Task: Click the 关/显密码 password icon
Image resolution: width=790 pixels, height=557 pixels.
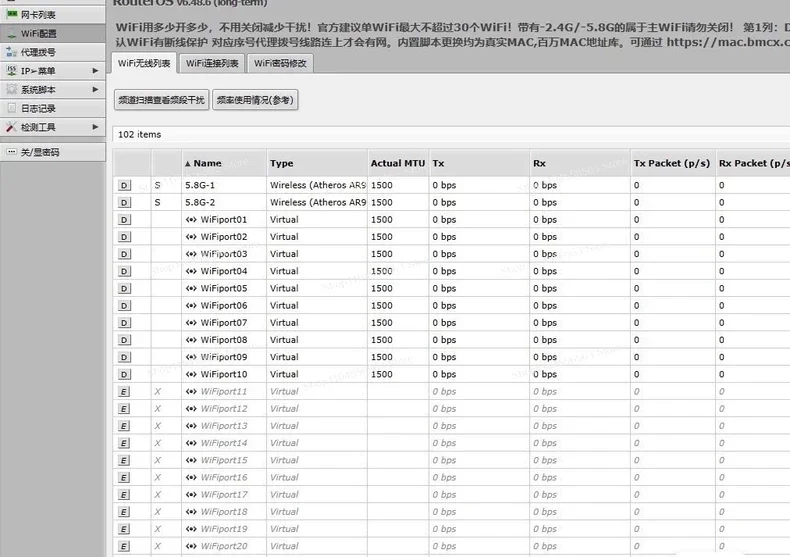Action: coord(12,152)
